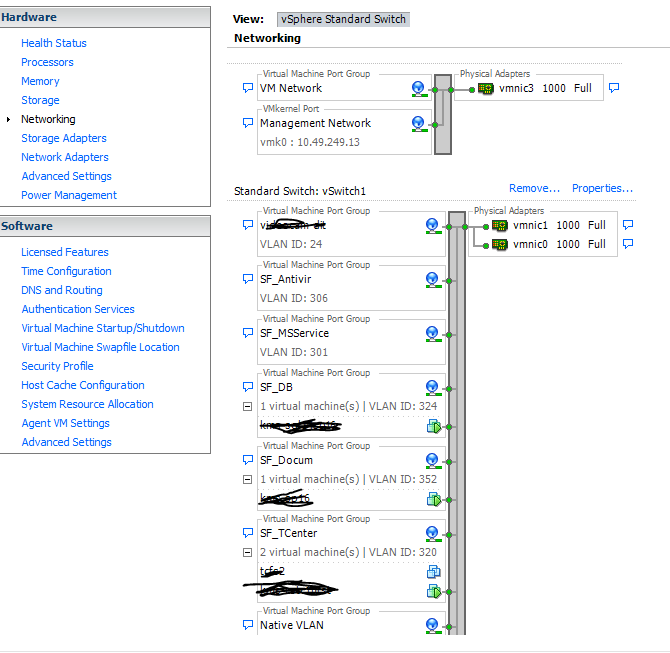Screen dimensions: 670x653
Task: Click powered-on VM icon under SF_Docum
Action: coord(434,499)
